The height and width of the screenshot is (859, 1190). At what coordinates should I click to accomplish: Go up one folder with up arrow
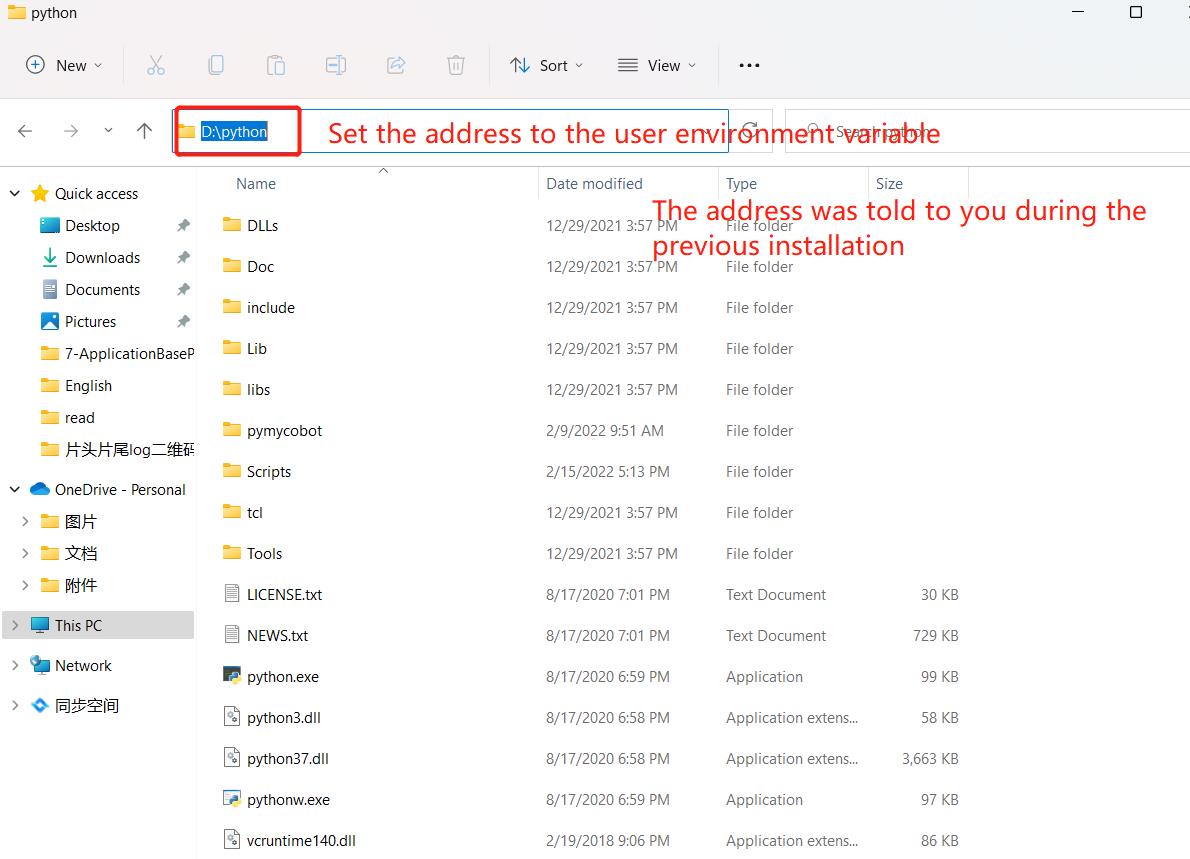pyautogui.click(x=144, y=131)
